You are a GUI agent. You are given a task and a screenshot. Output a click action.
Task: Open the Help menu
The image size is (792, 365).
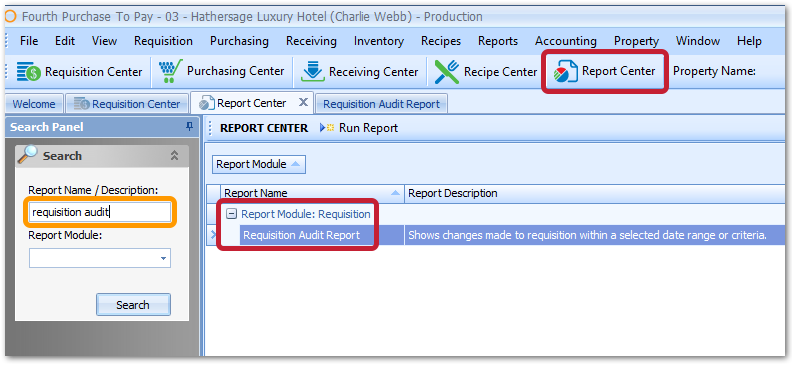(749, 41)
